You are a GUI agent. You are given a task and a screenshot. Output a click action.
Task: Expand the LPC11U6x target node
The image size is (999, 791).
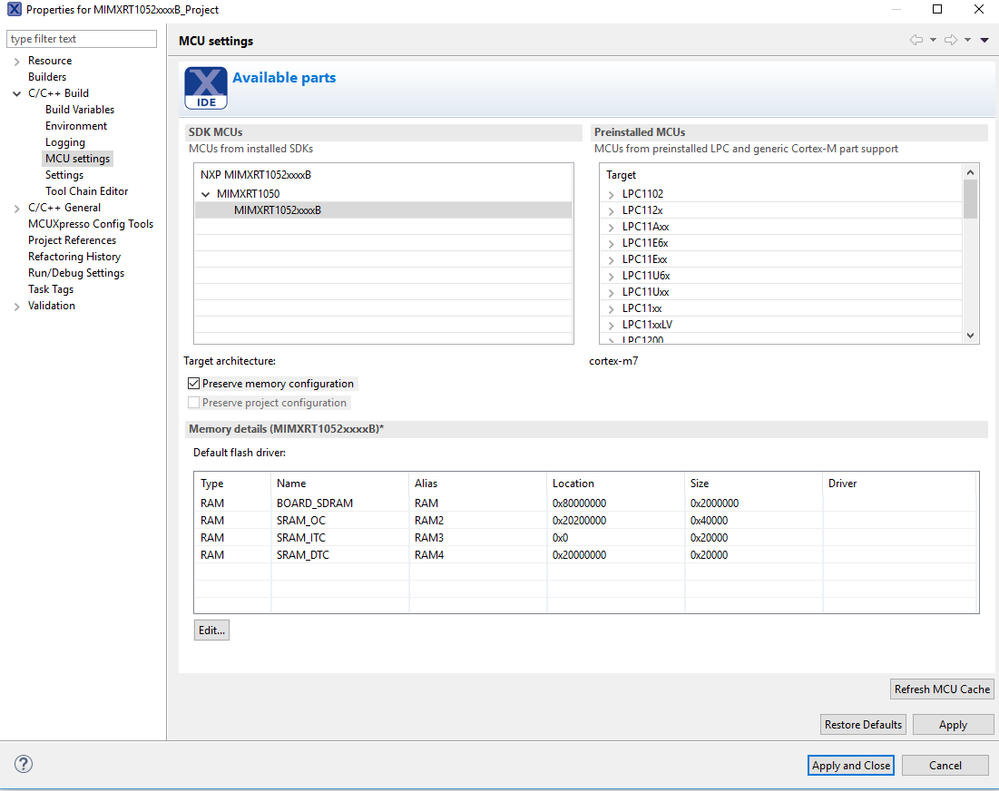click(x=611, y=276)
